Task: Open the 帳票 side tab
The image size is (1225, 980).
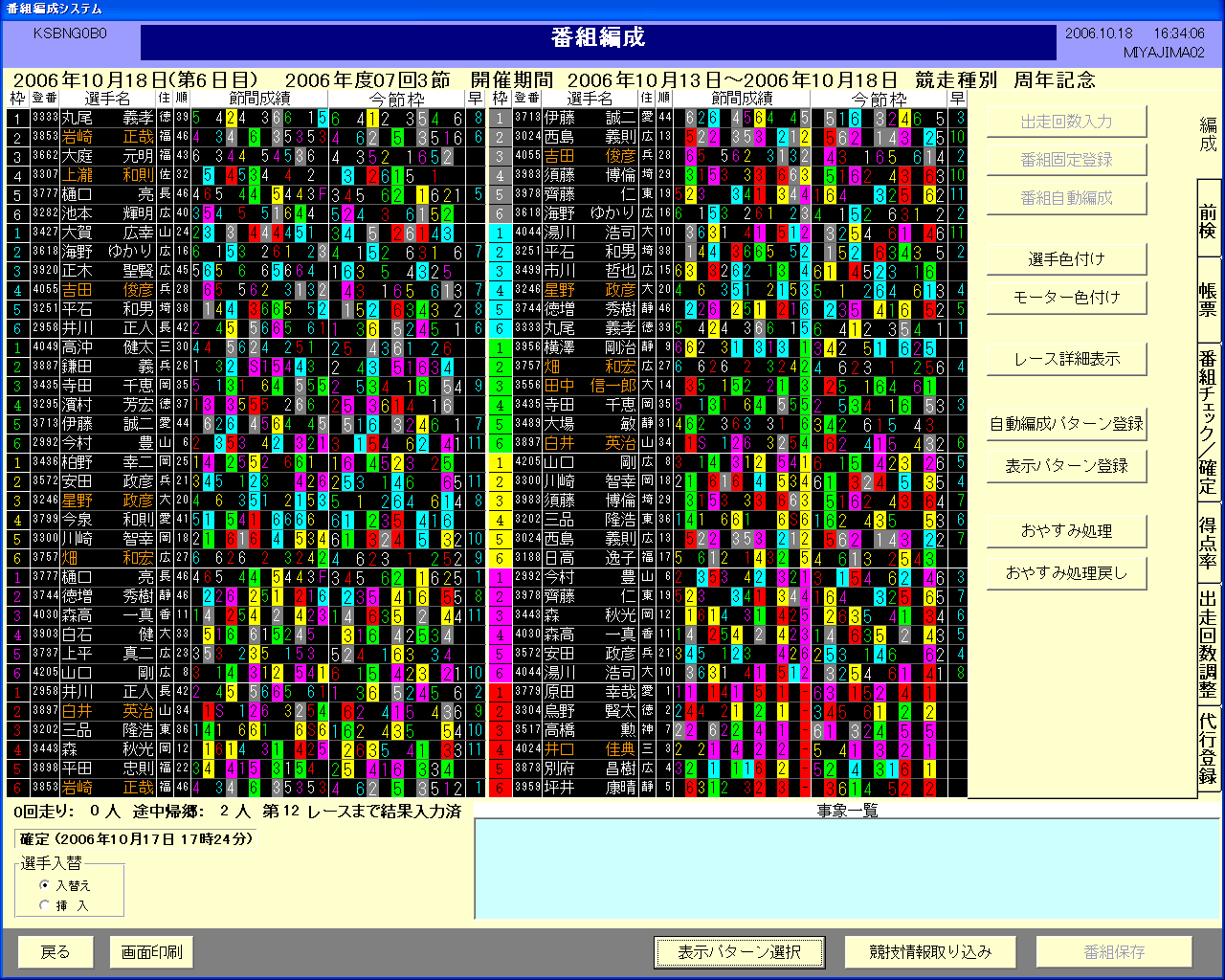Action: click(x=1209, y=299)
